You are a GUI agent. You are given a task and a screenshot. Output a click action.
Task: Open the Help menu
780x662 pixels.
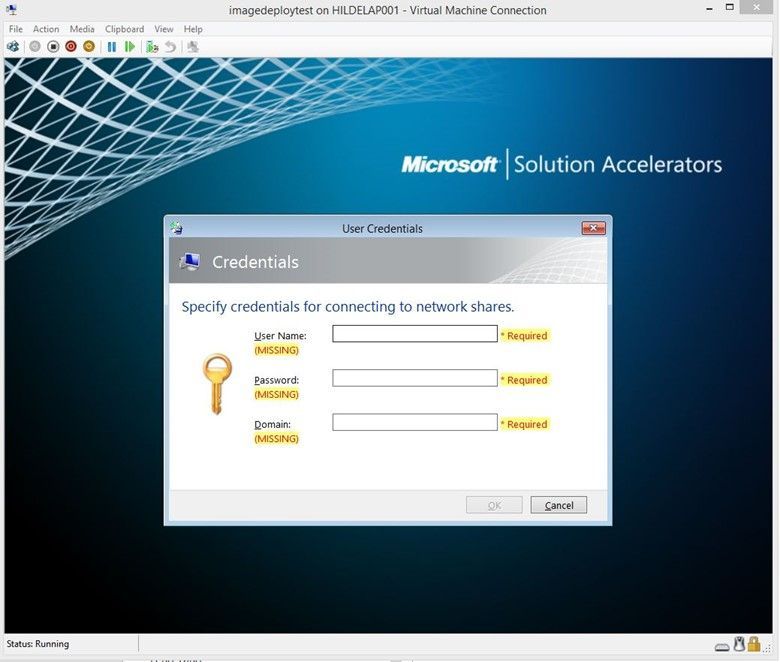click(193, 29)
